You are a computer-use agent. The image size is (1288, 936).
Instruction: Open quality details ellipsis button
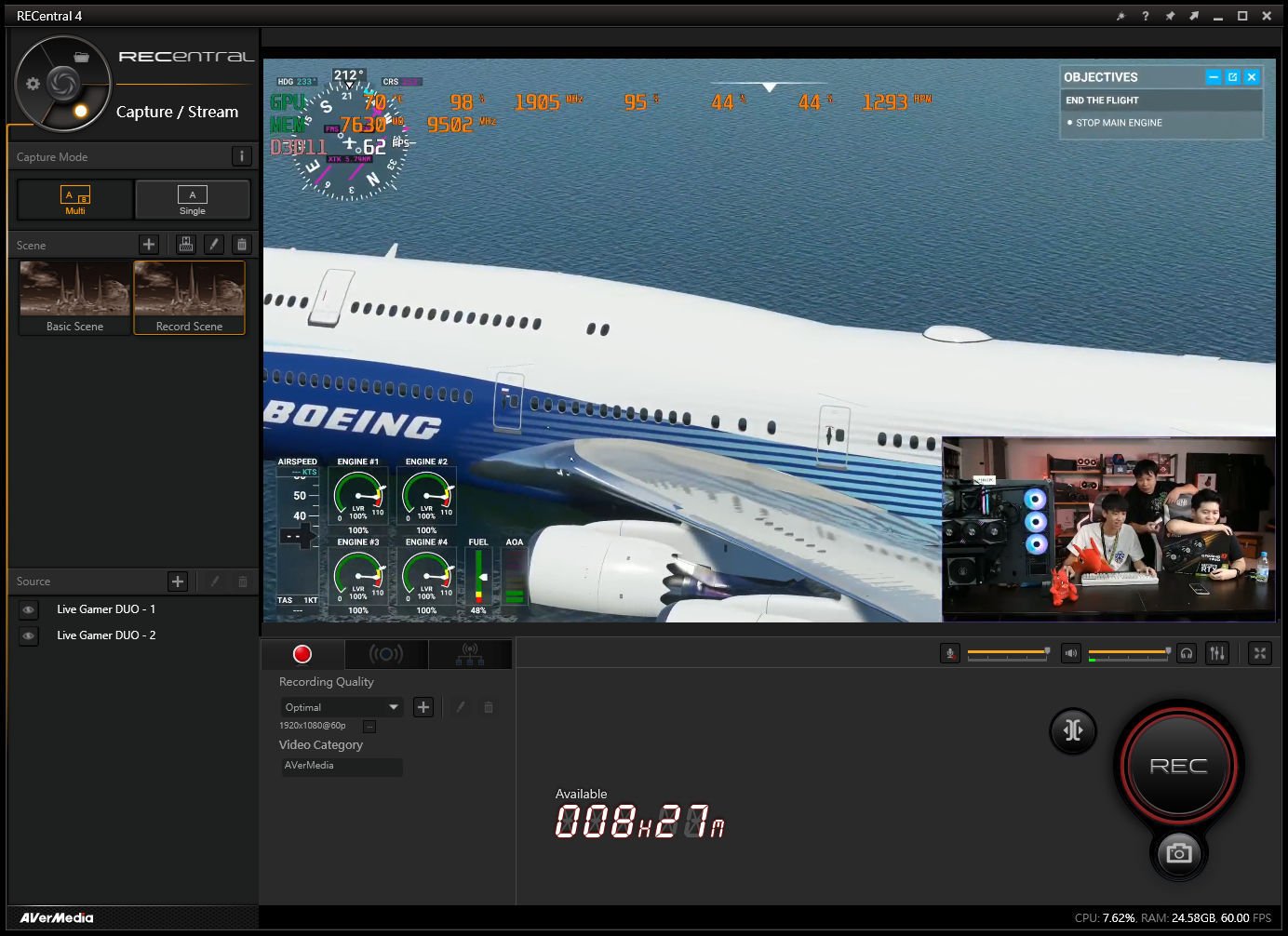pos(369,726)
